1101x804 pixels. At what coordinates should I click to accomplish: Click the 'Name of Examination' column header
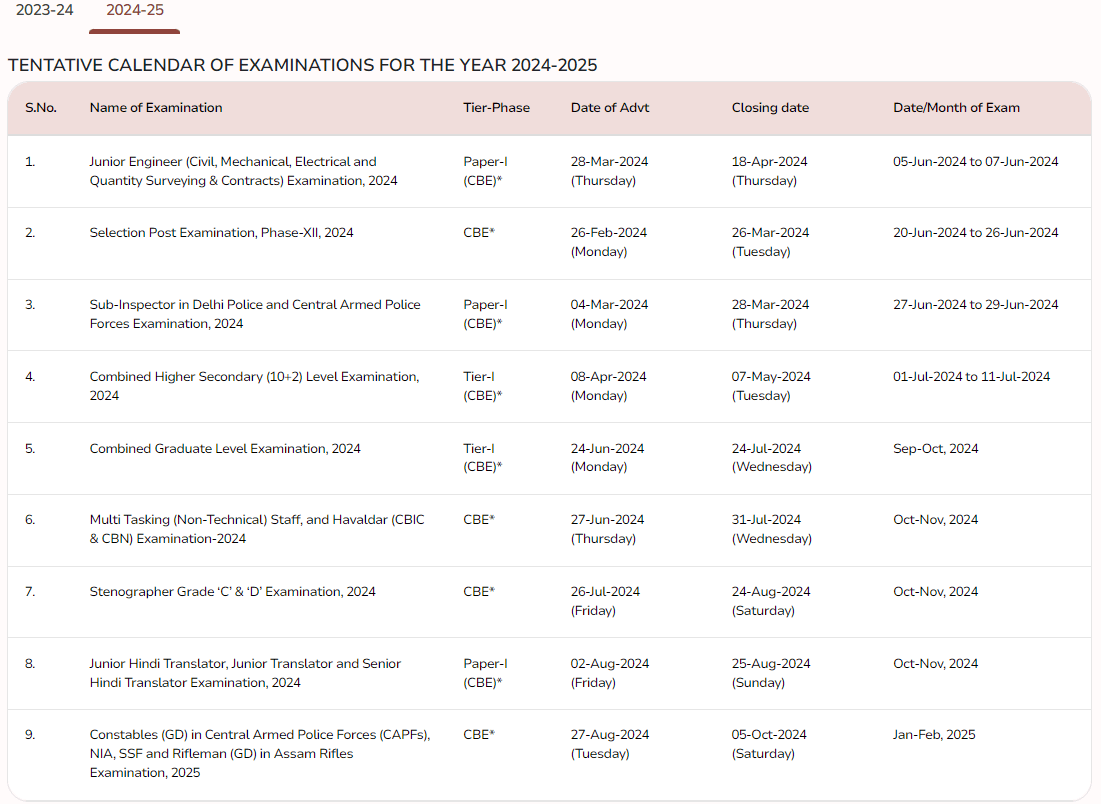156,108
